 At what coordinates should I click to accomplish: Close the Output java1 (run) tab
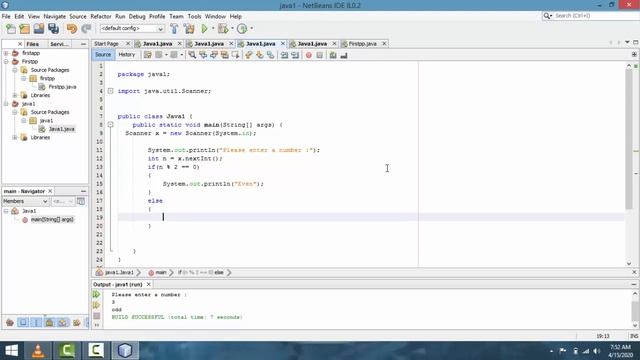coord(149,284)
